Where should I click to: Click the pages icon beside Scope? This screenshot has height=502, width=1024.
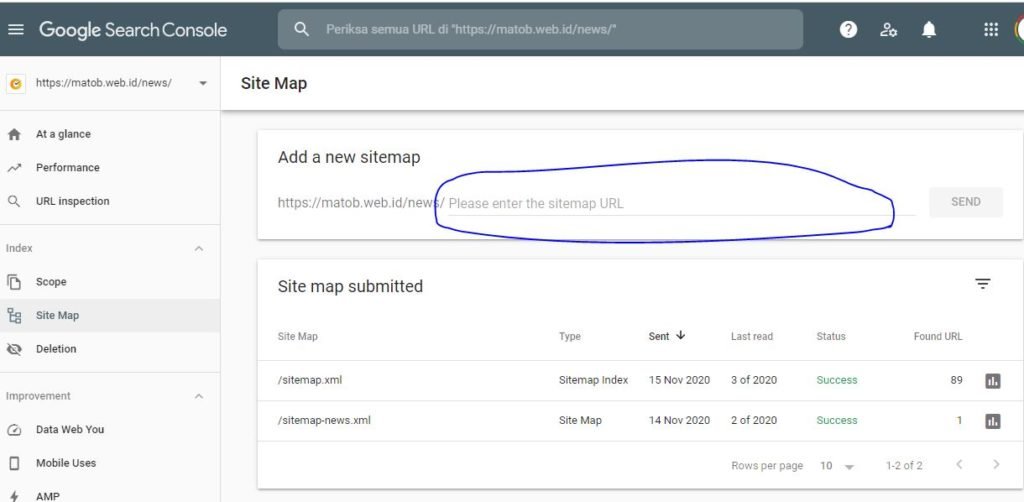coord(14,282)
